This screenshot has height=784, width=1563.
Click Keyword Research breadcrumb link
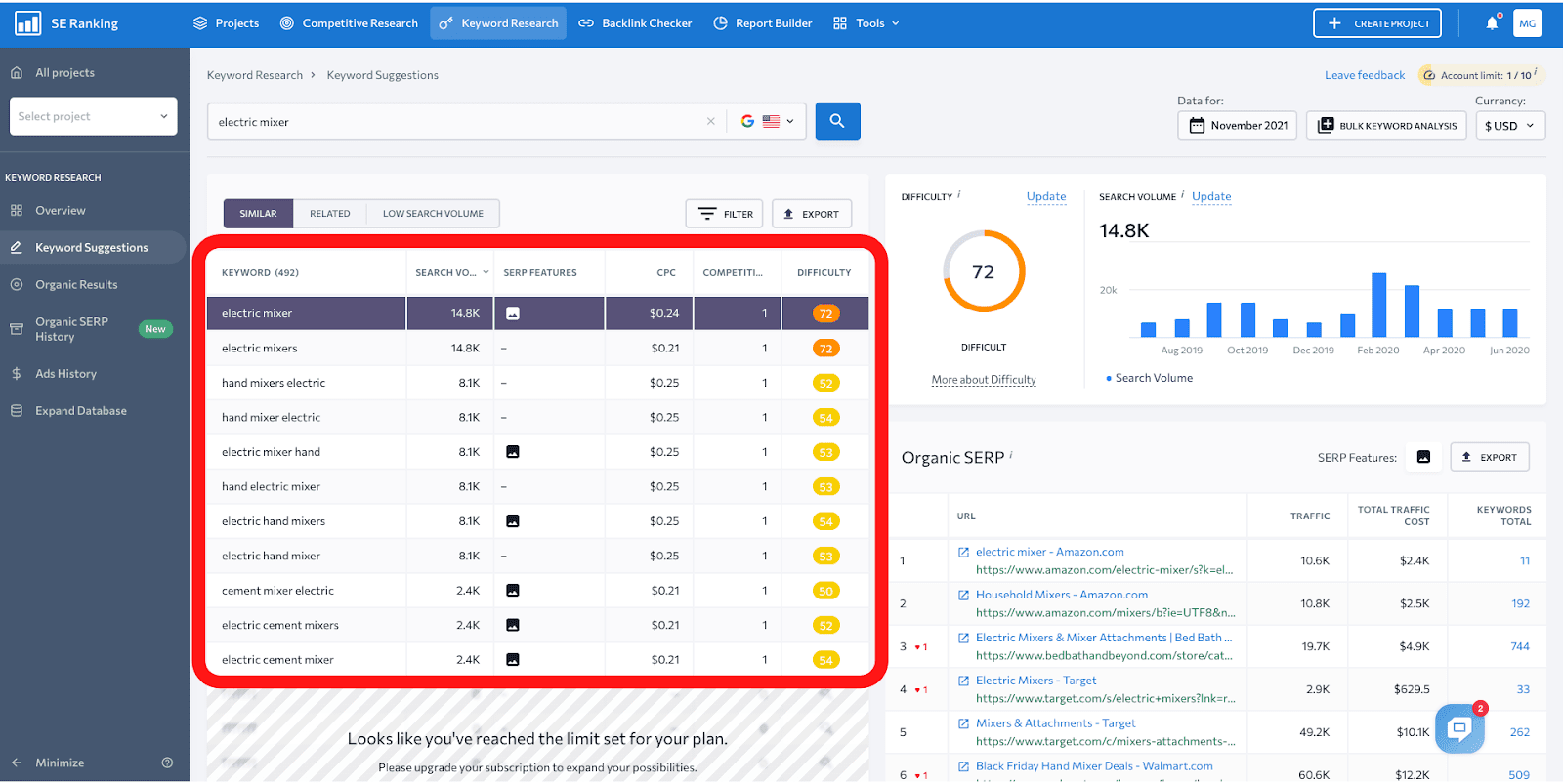[x=255, y=75]
